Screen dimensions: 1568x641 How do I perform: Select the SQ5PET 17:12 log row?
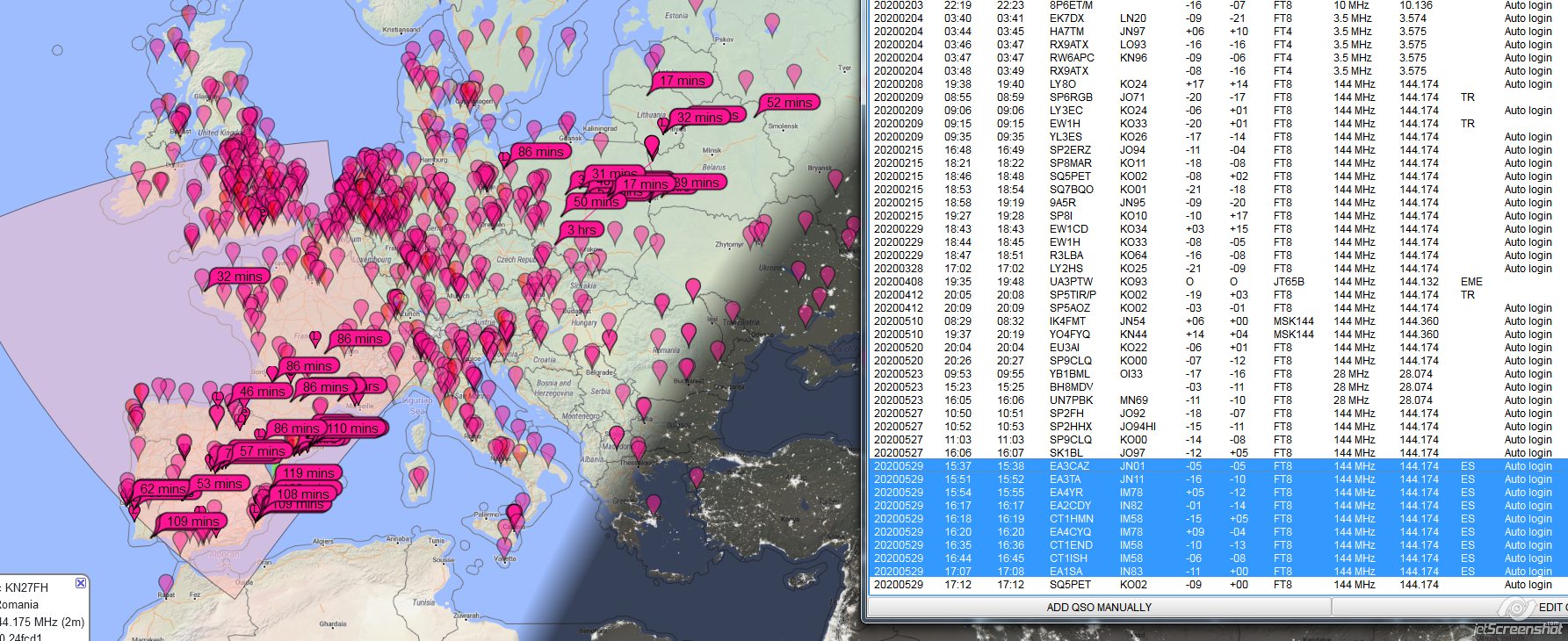1212,585
